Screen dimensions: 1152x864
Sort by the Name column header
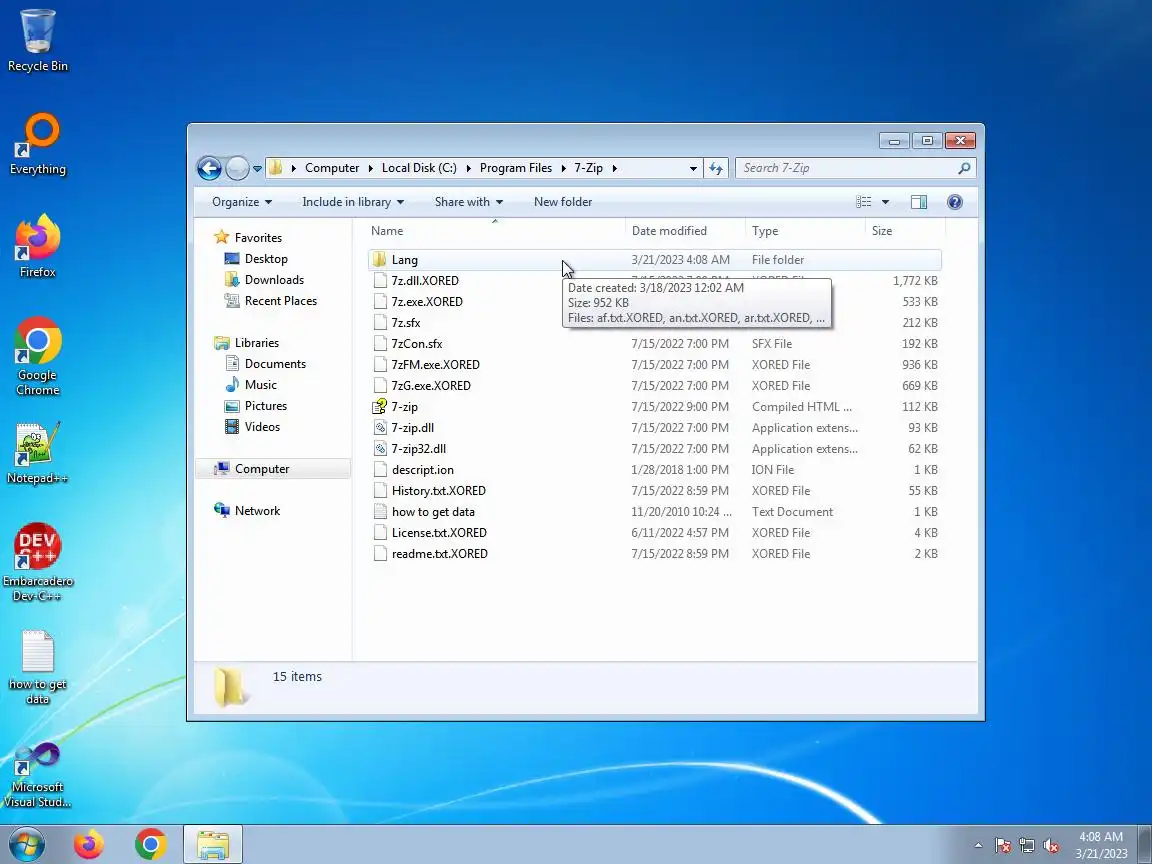coord(497,231)
